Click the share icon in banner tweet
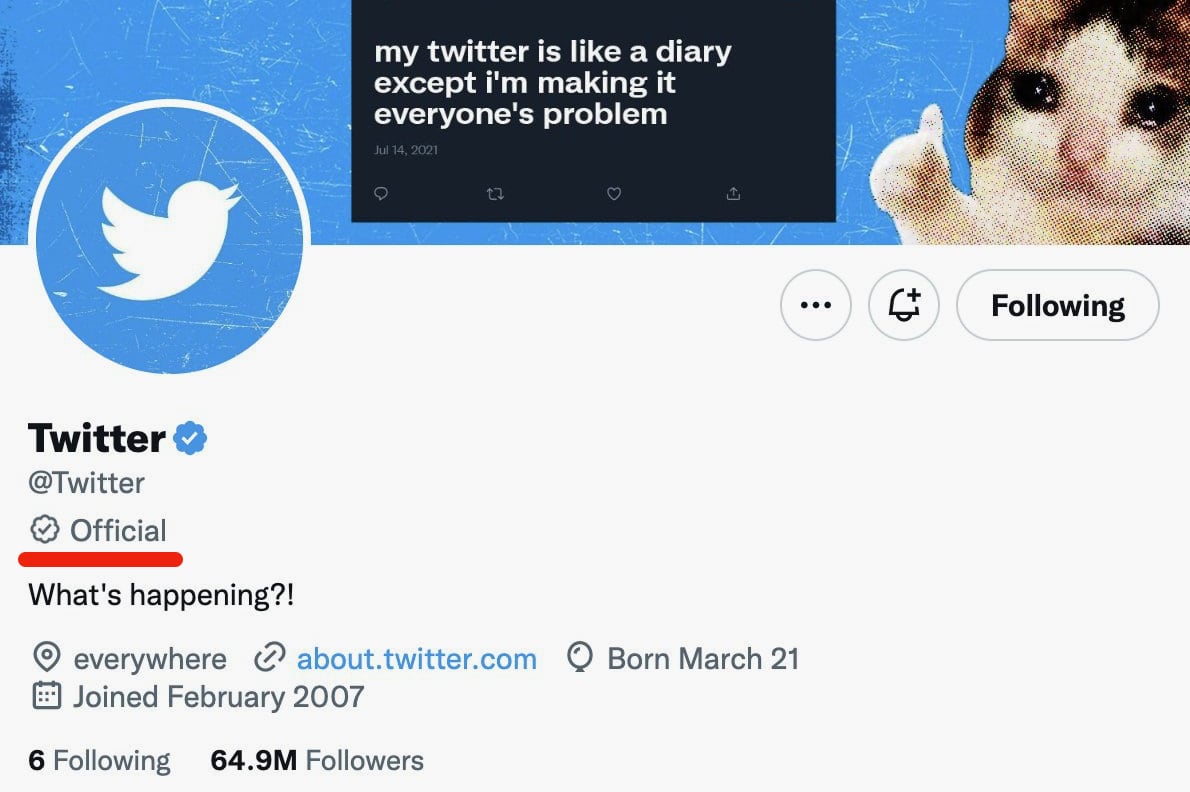Screen dimensions: 1190x792 click(733, 194)
